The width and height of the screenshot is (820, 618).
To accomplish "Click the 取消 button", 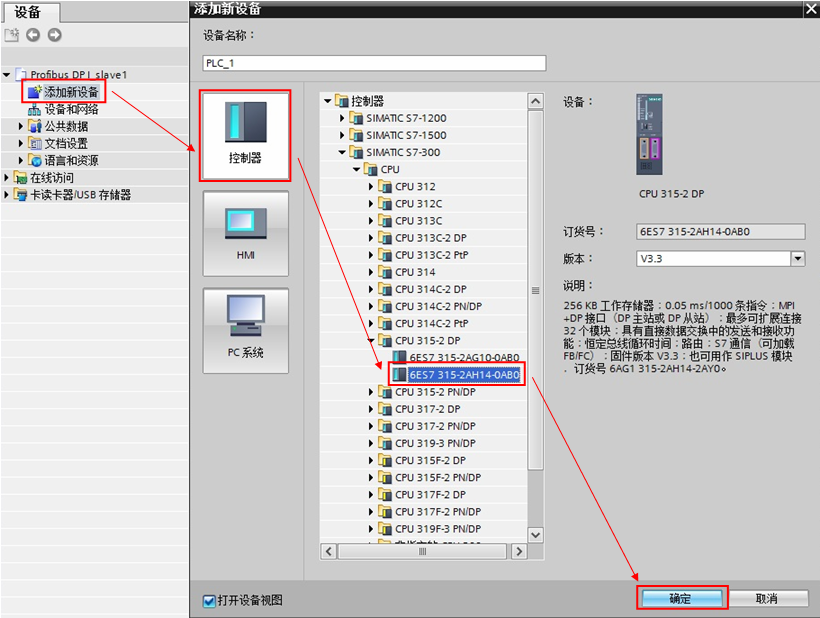I will tap(767, 598).
